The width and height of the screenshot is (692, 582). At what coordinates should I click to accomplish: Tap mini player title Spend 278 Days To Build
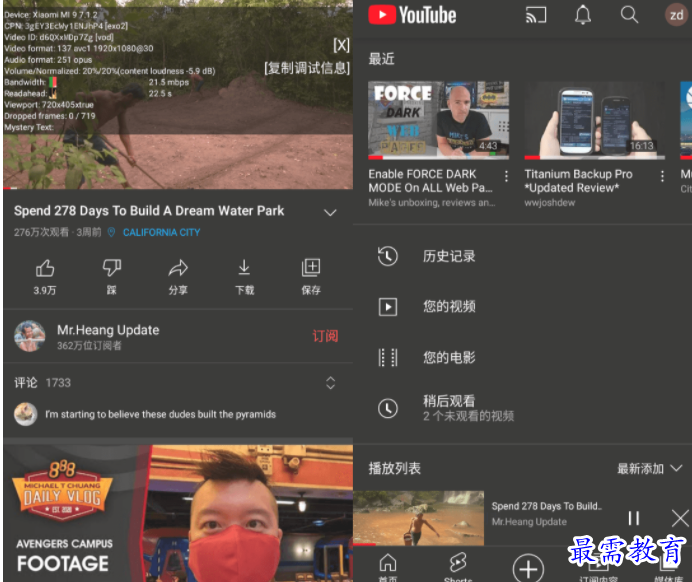[x=547, y=506]
